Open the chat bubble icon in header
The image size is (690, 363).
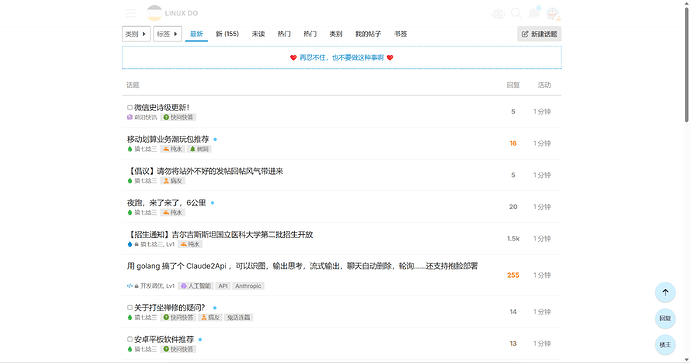[534, 13]
